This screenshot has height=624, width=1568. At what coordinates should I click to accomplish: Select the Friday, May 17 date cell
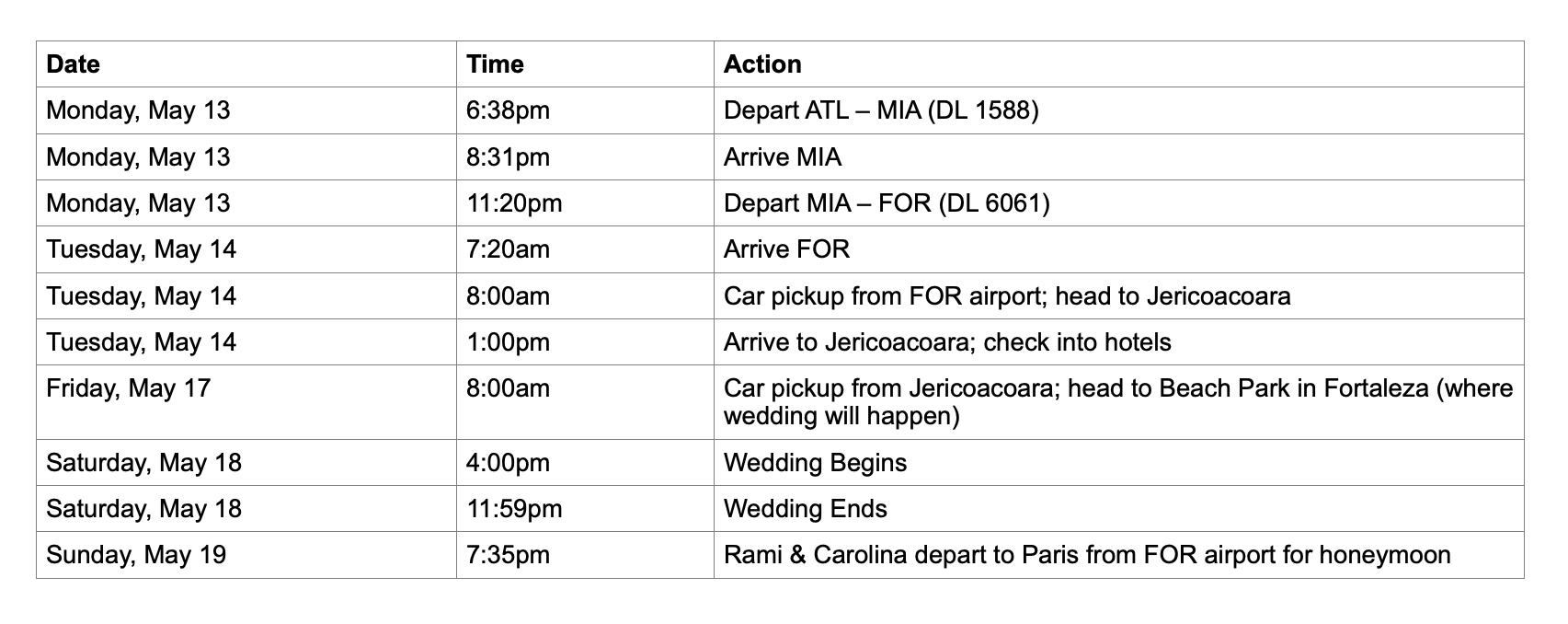point(246,401)
